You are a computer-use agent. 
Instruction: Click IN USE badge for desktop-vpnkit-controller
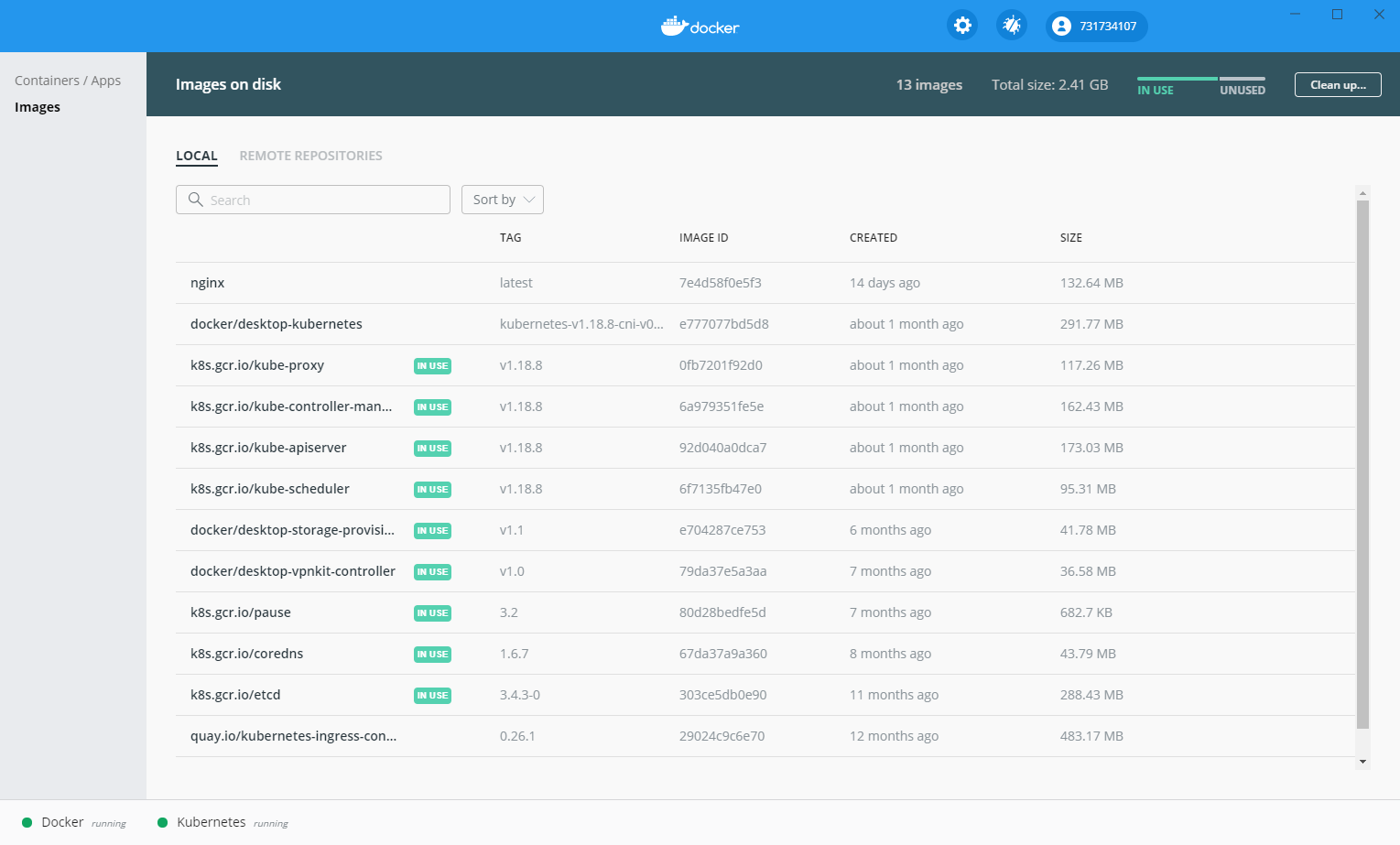[432, 572]
